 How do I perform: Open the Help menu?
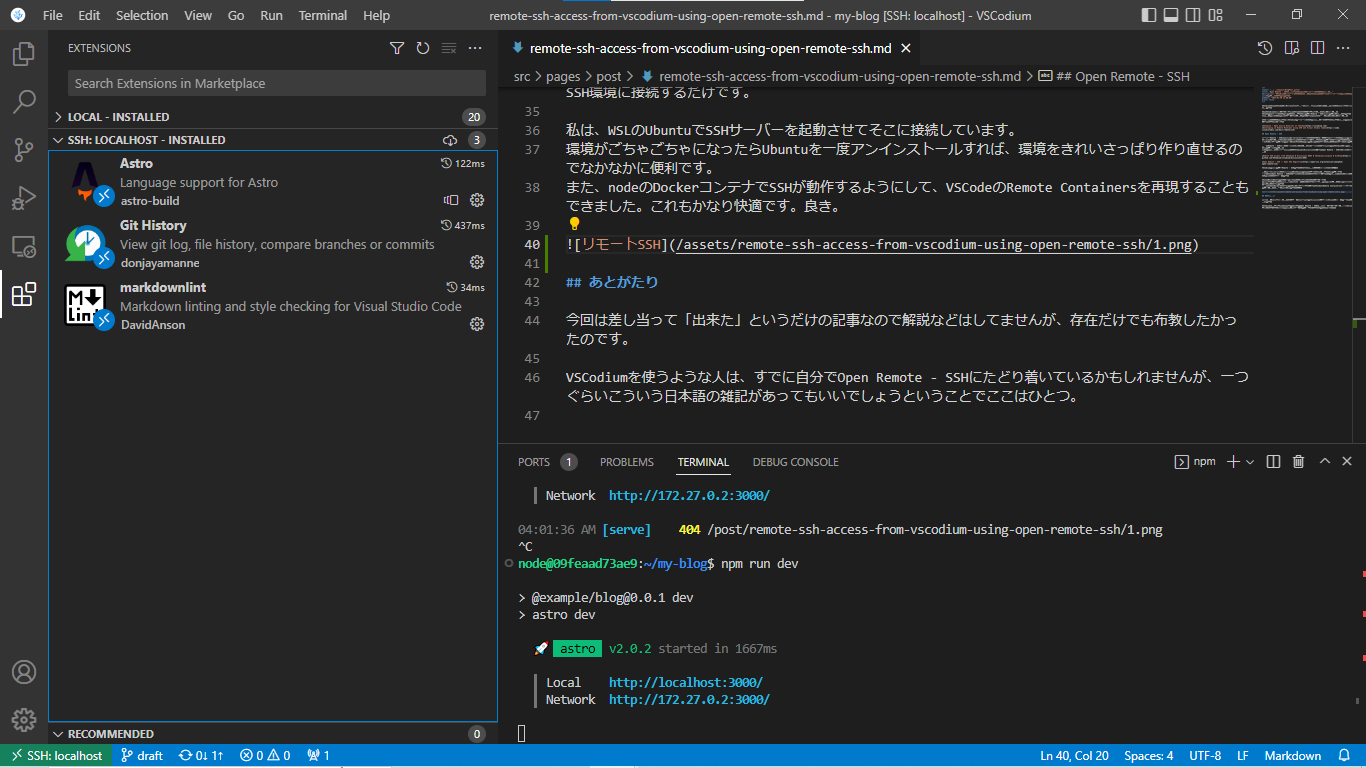(x=377, y=15)
